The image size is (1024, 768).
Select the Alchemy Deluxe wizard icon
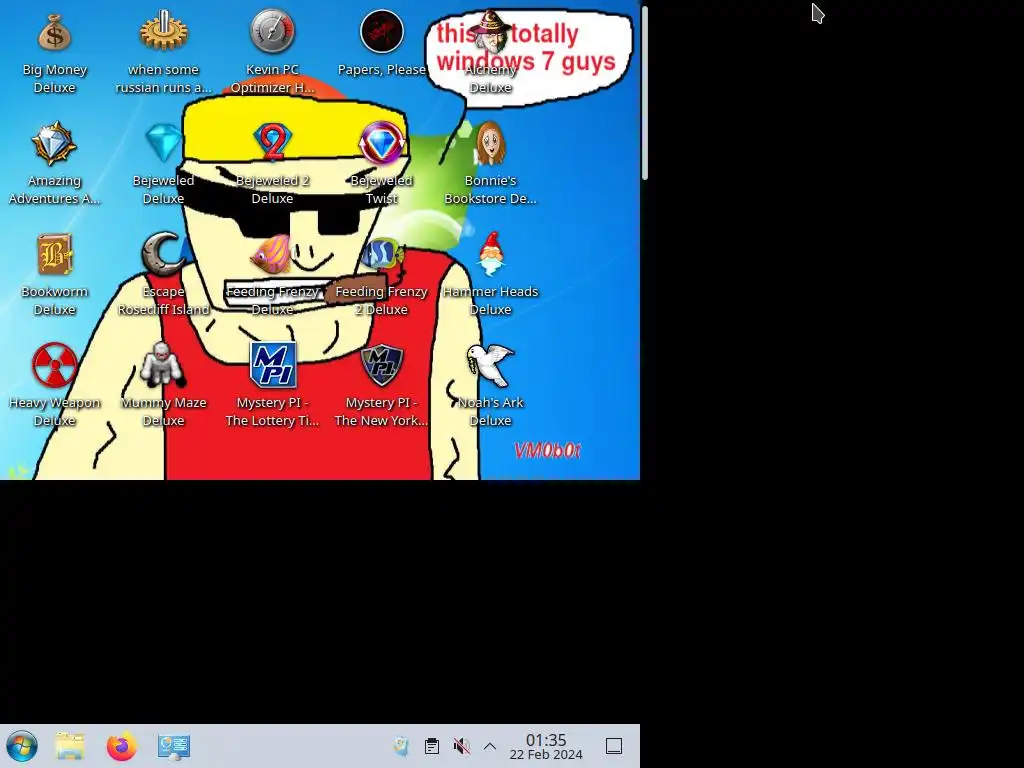[x=490, y=32]
